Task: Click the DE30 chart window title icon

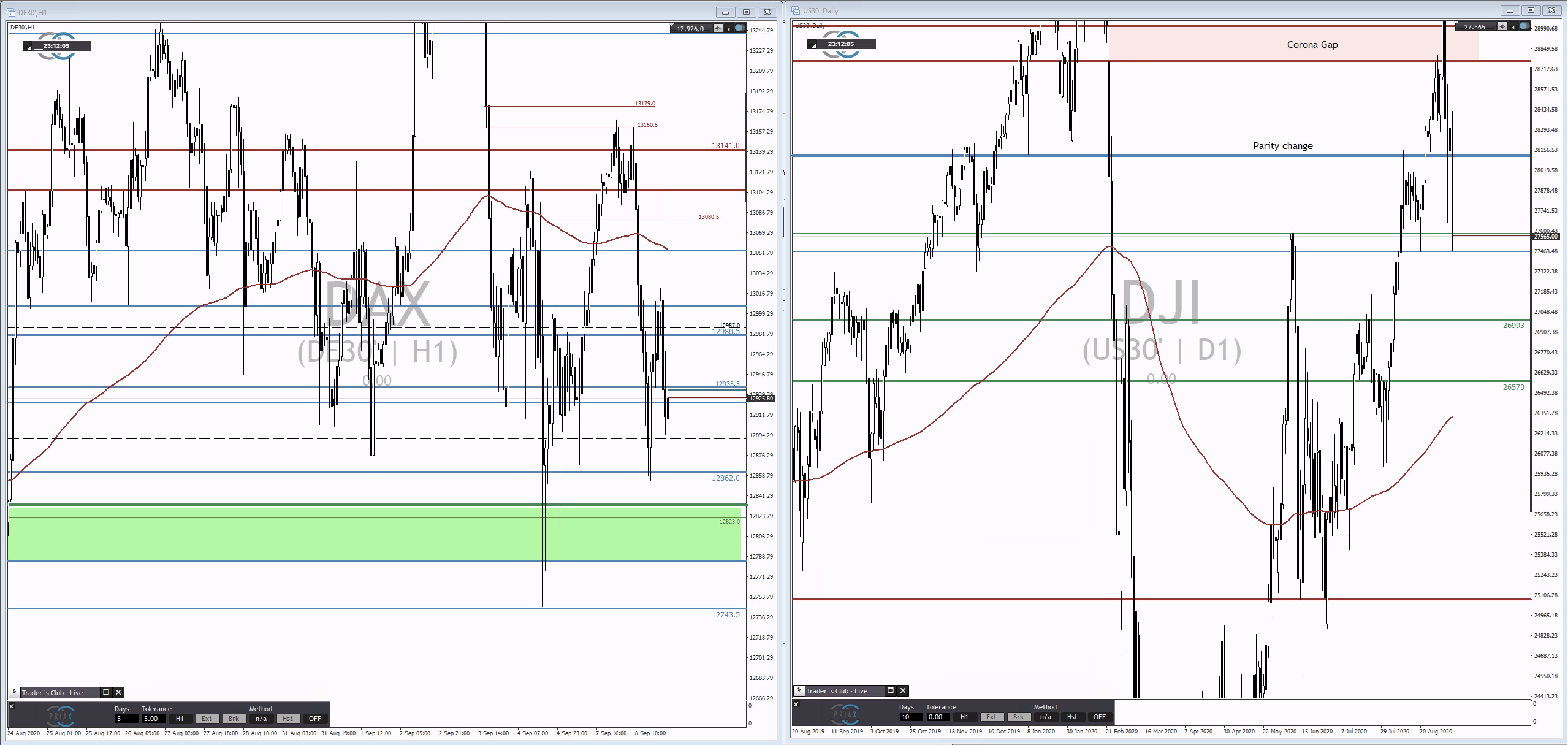Action: point(12,12)
